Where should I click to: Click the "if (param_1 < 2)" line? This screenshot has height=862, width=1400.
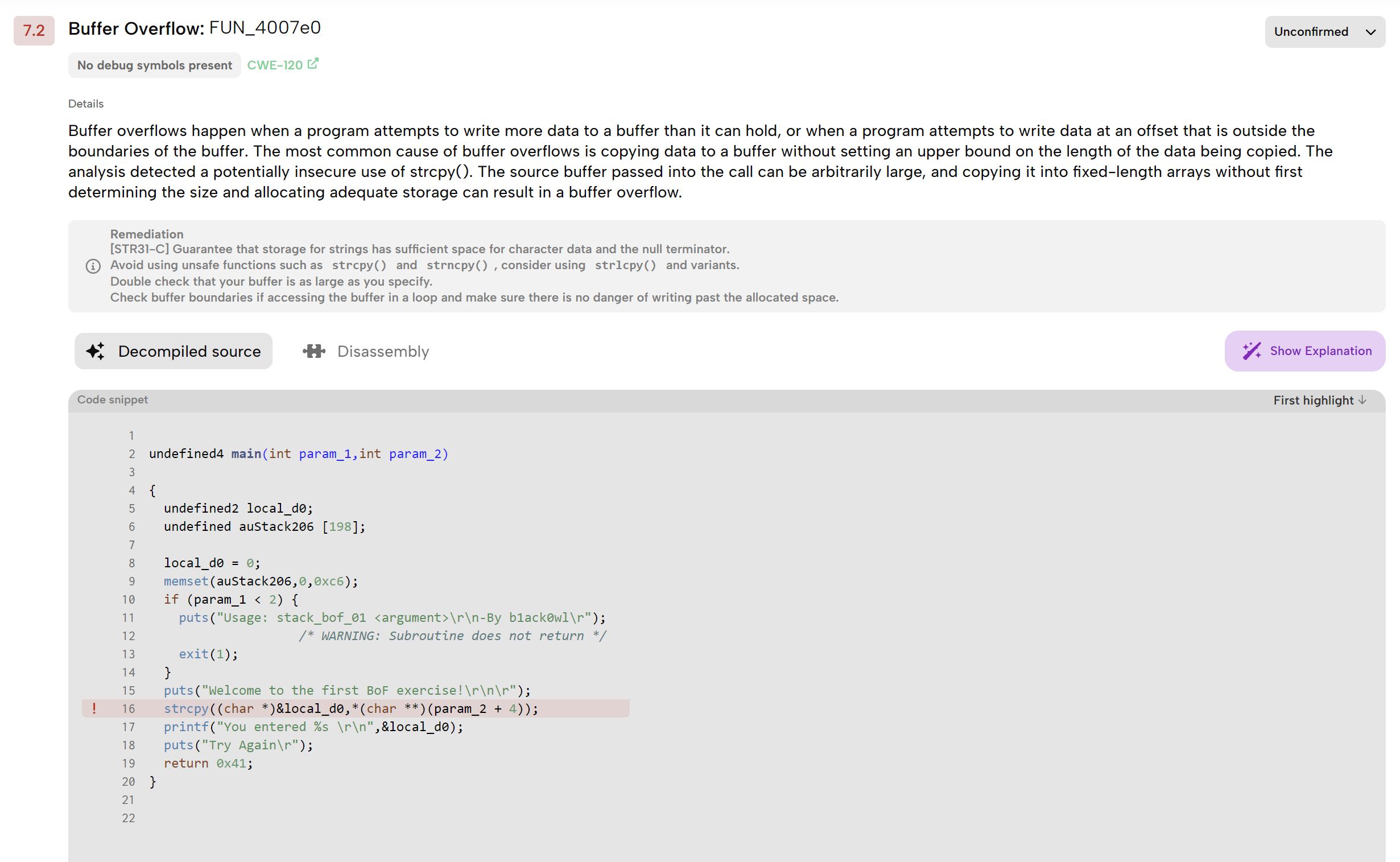click(x=231, y=600)
